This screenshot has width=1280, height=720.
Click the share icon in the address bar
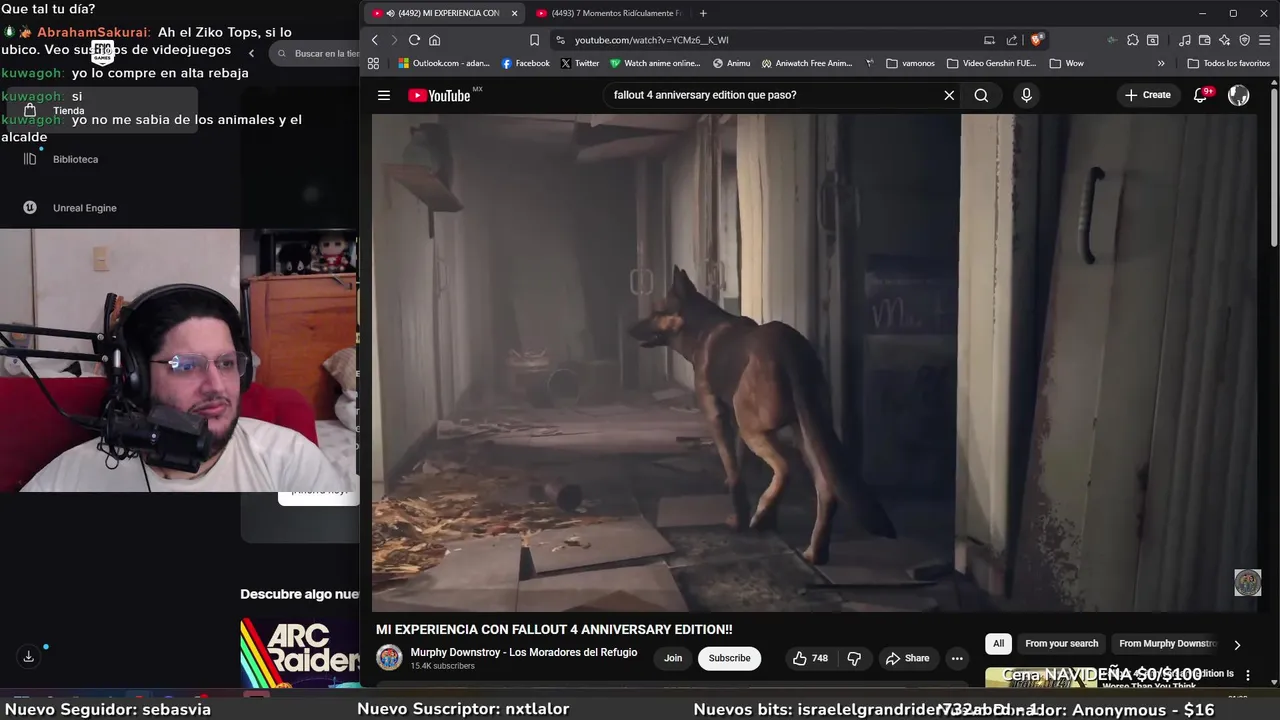click(x=1012, y=40)
